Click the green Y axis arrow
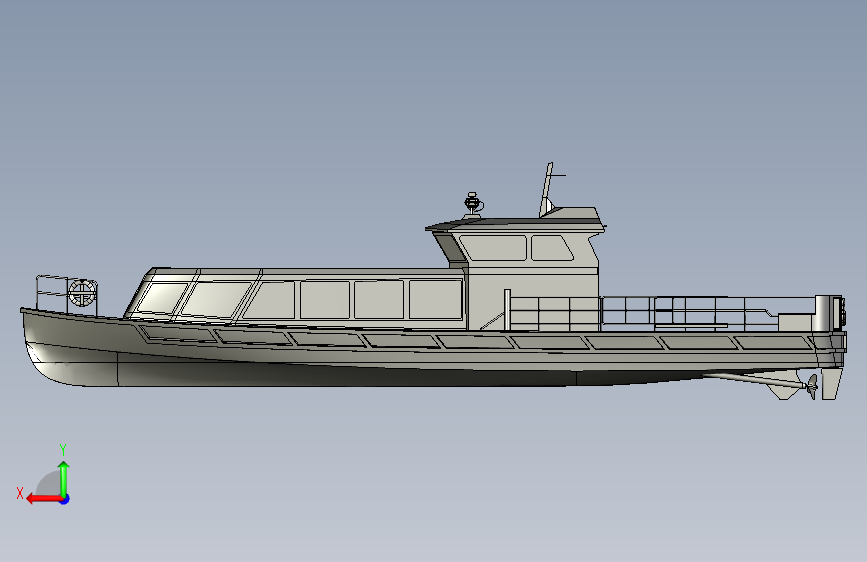The image size is (867, 562). (x=64, y=479)
